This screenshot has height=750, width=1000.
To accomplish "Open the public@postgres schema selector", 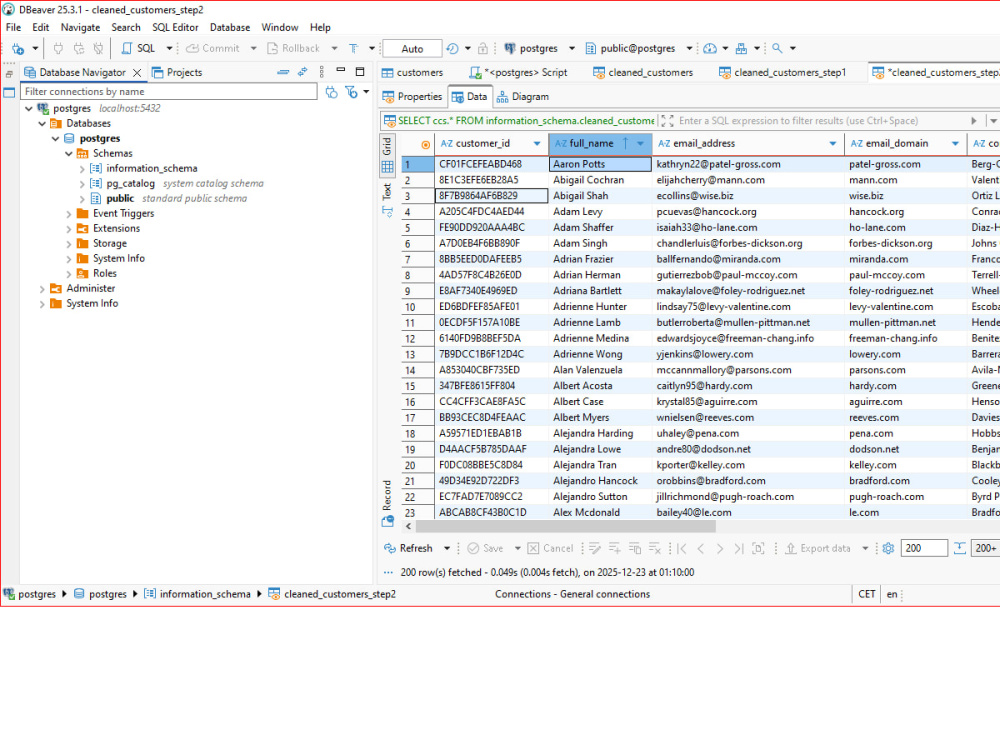I will 638,48.
